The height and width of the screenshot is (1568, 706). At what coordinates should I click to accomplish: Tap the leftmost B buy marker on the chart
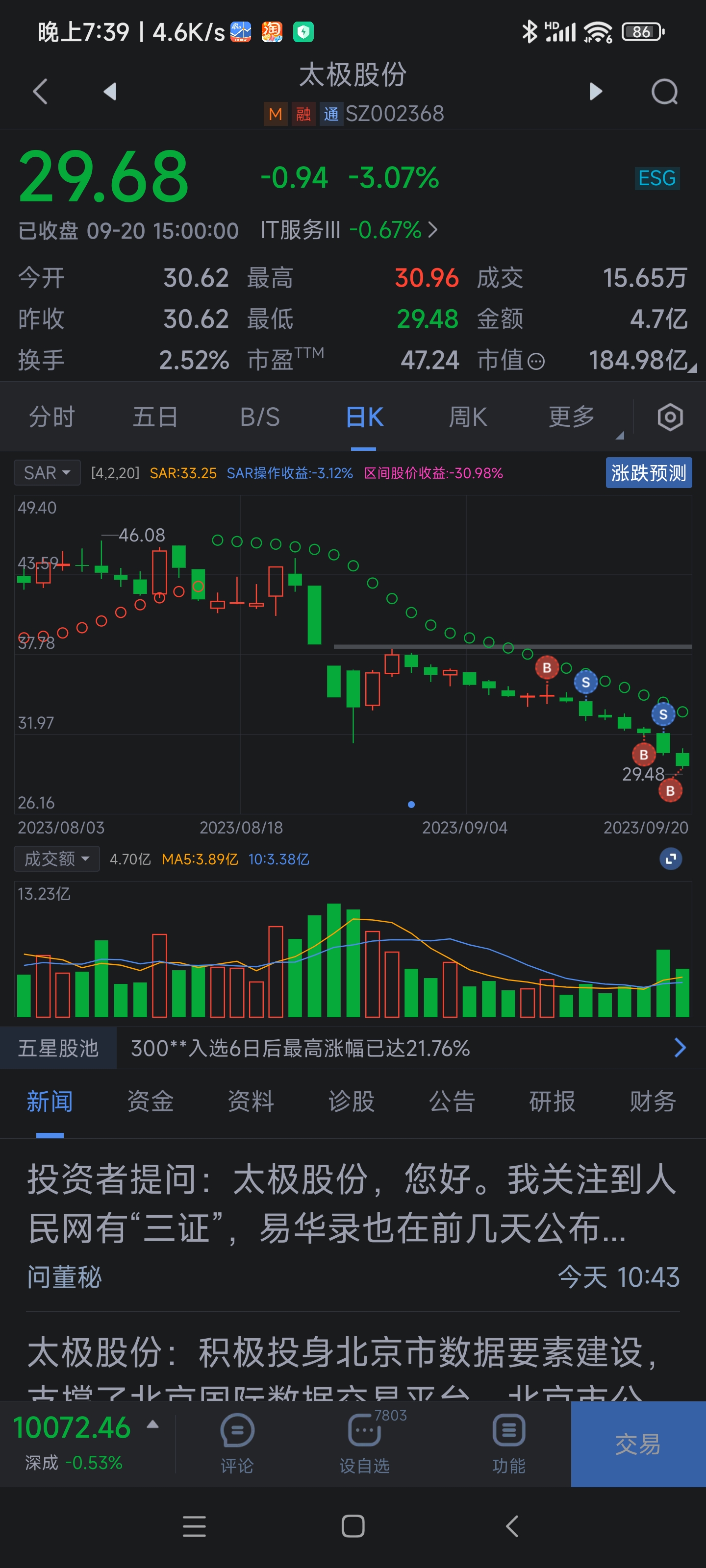click(x=547, y=668)
